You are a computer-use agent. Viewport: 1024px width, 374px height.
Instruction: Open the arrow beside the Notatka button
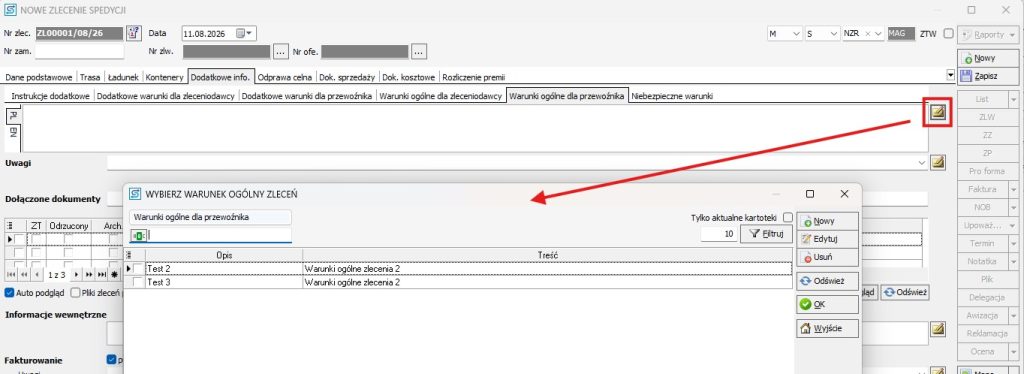click(x=1014, y=261)
